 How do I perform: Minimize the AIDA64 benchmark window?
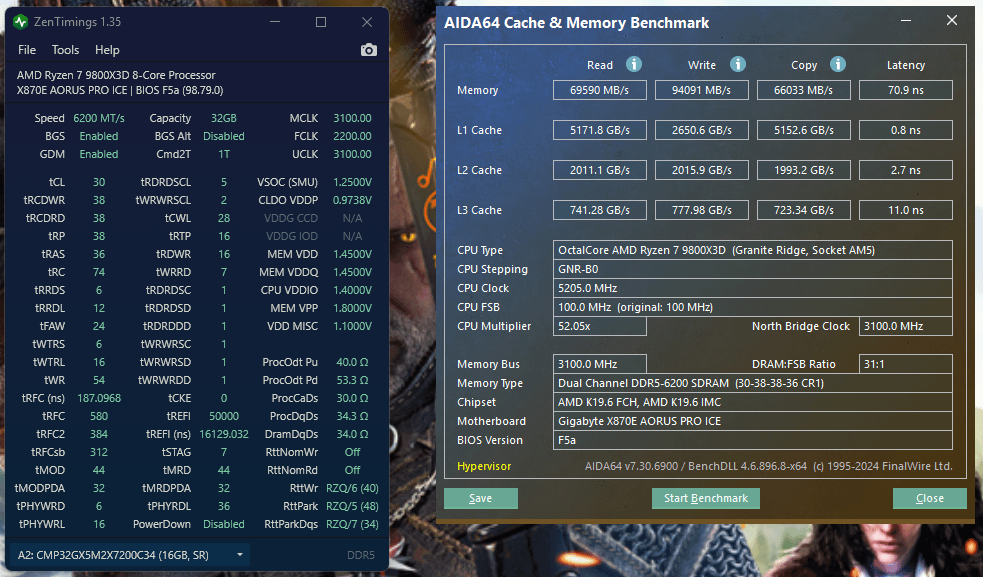tap(906, 21)
